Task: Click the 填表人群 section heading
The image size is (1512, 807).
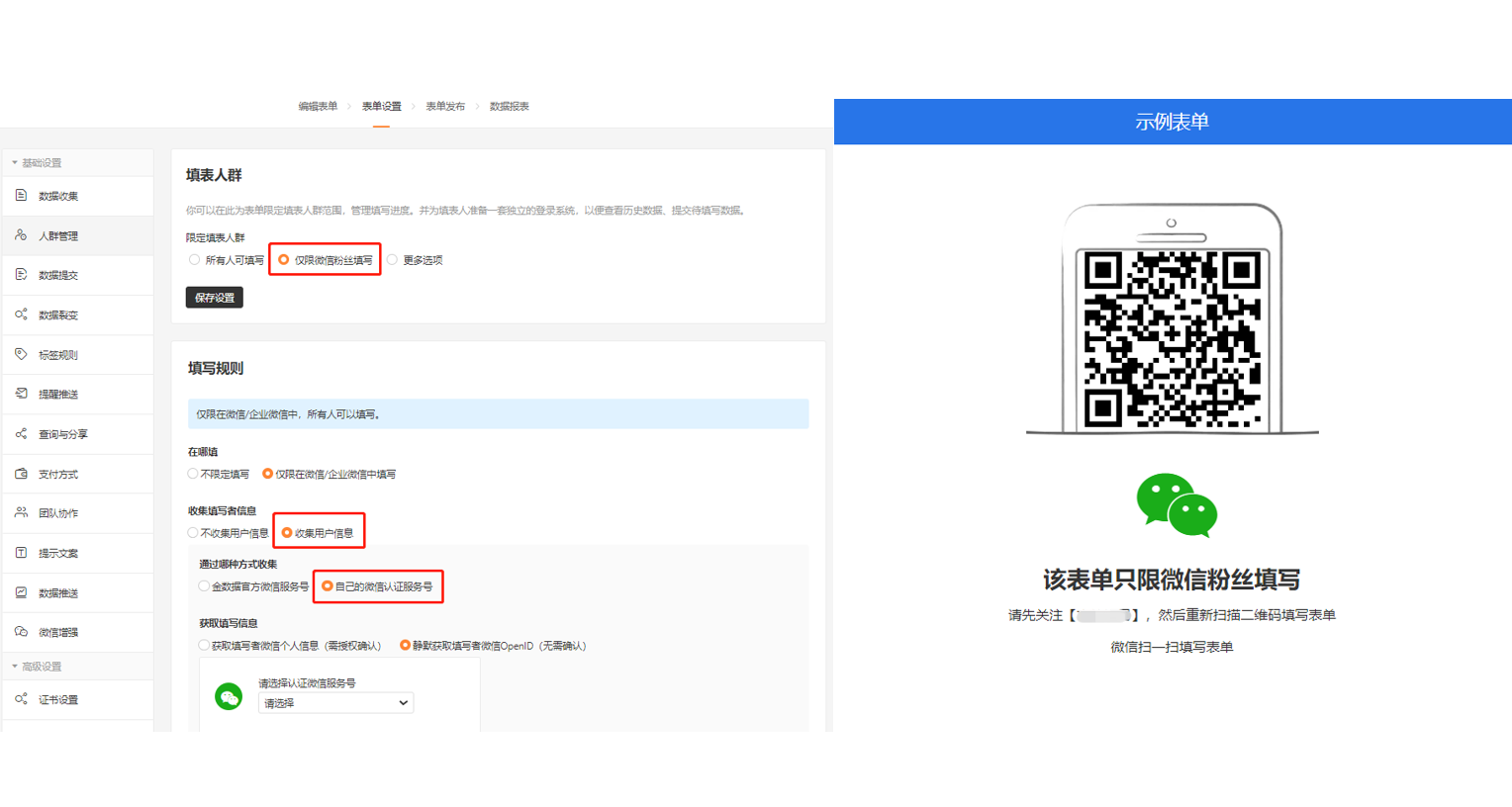Action: [x=214, y=175]
